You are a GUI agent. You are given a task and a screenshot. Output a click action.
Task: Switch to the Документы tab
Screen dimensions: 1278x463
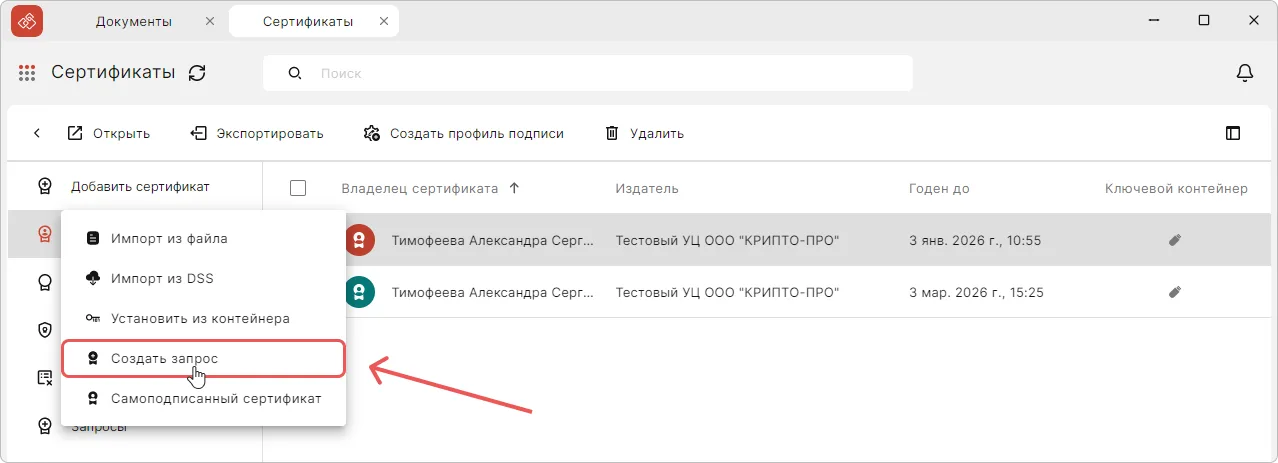[133, 21]
